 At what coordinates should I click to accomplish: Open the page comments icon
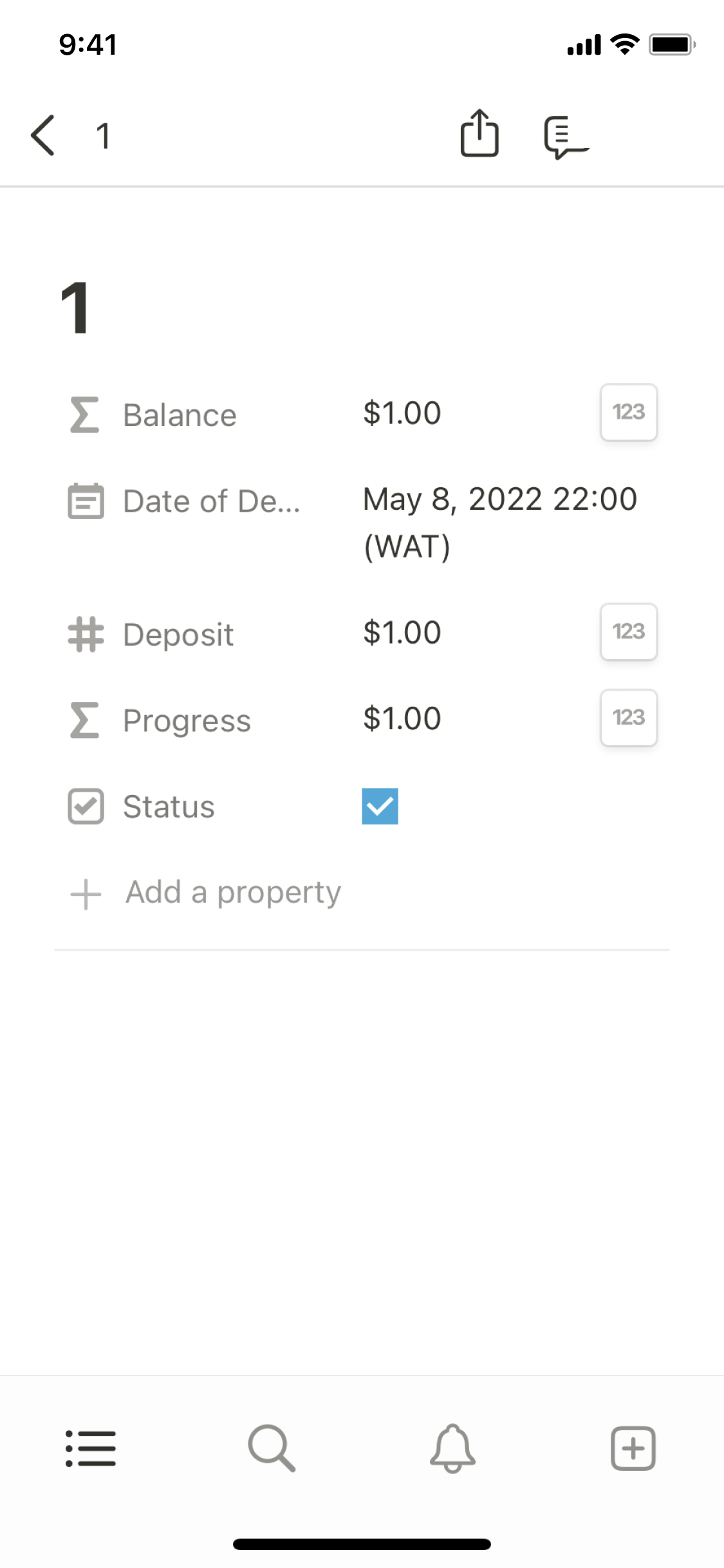point(565,136)
